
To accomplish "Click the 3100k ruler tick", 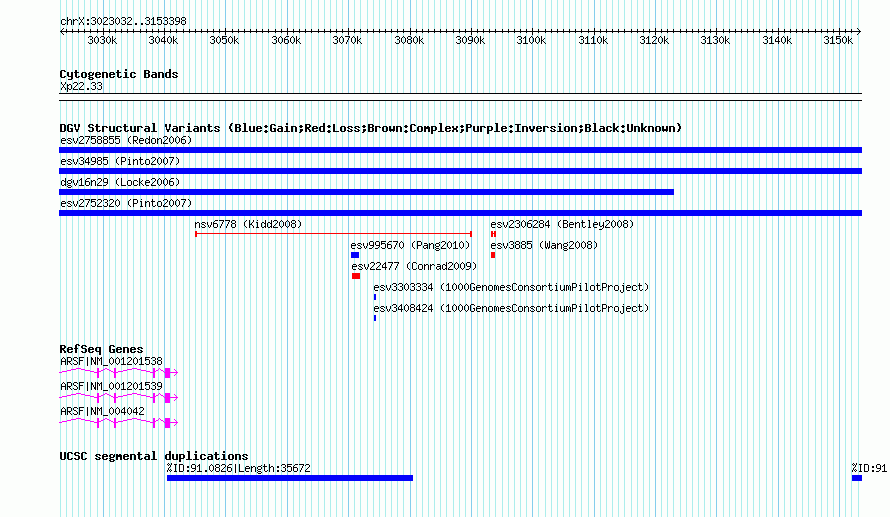I will (532, 40).
